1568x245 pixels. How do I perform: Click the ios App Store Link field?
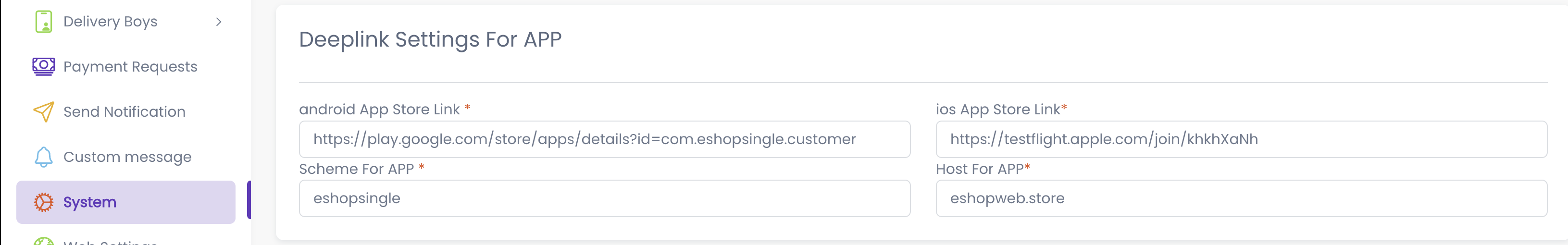point(1241,139)
